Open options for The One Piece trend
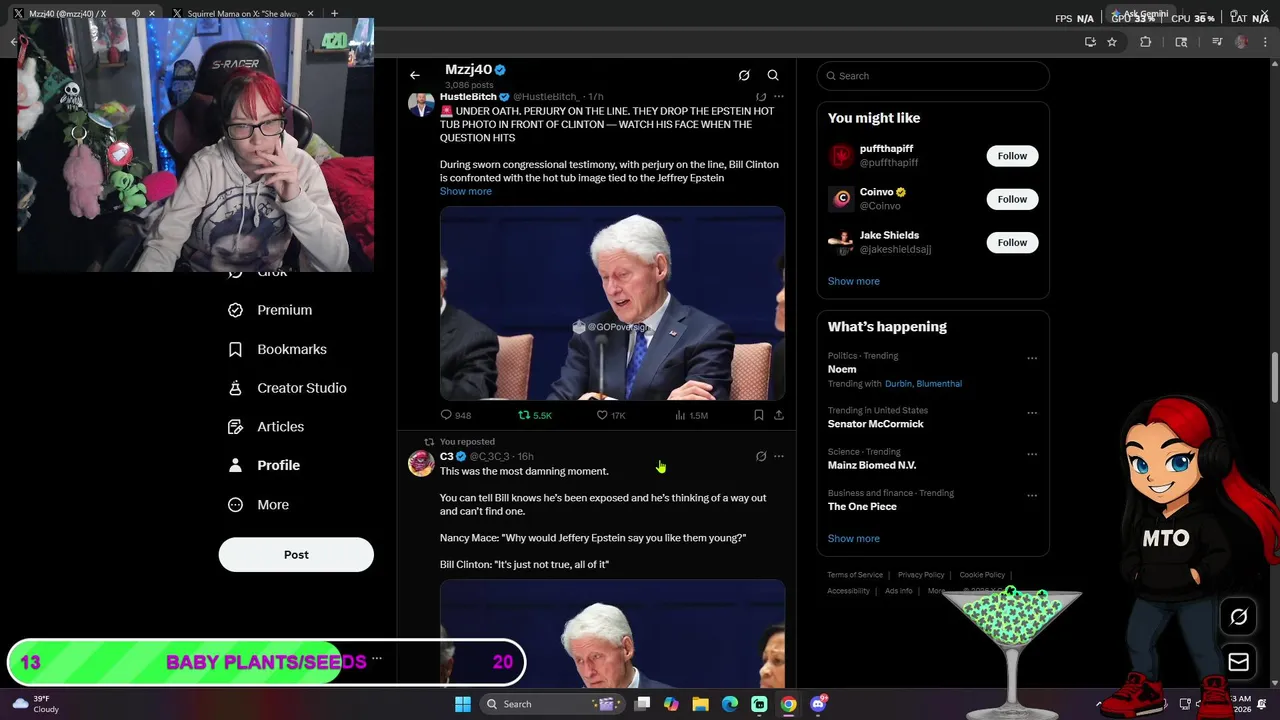The image size is (1280, 720). pyautogui.click(x=1032, y=495)
